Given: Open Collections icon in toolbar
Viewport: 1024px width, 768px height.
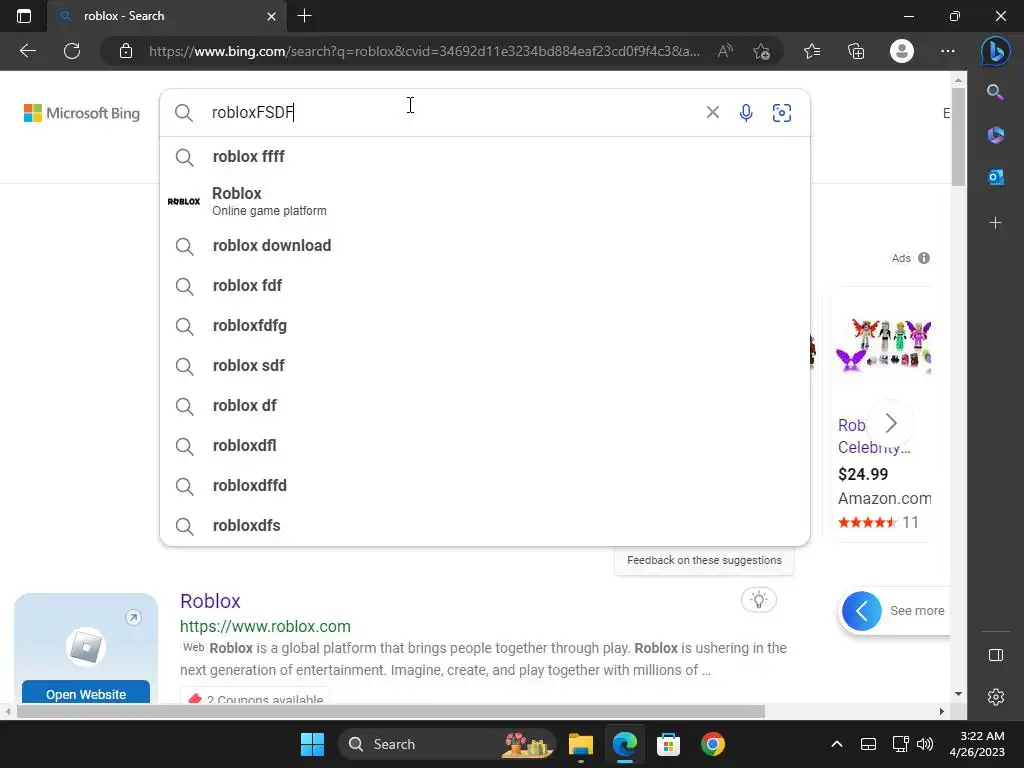Looking at the screenshot, I should 856,51.
